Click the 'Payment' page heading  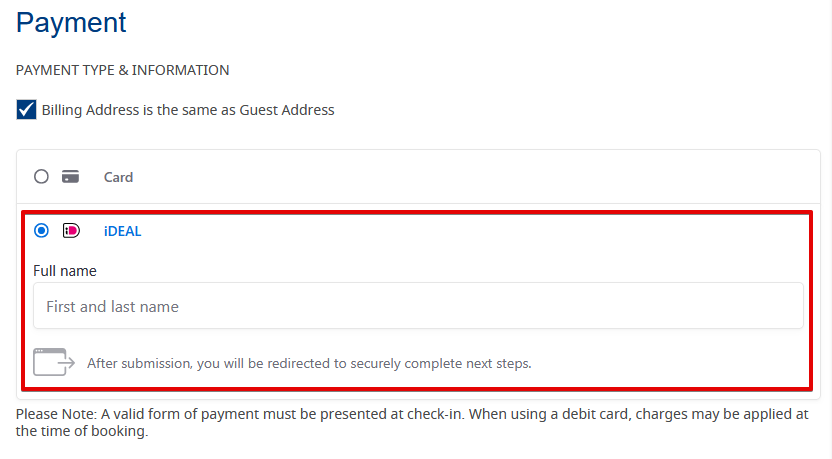(x=71, y=22)
